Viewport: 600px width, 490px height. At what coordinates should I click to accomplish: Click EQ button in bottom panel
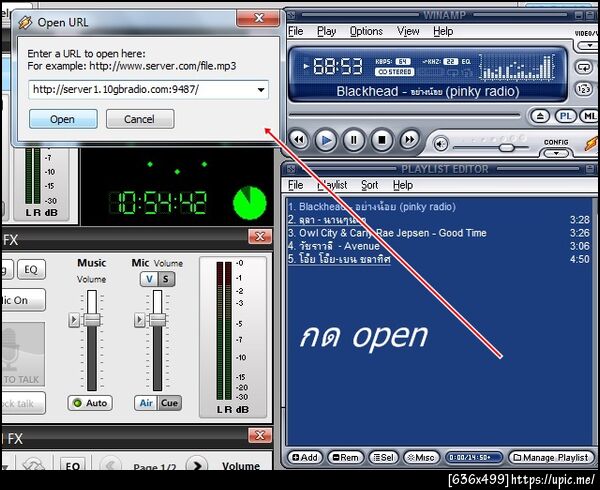pos(73,464)
